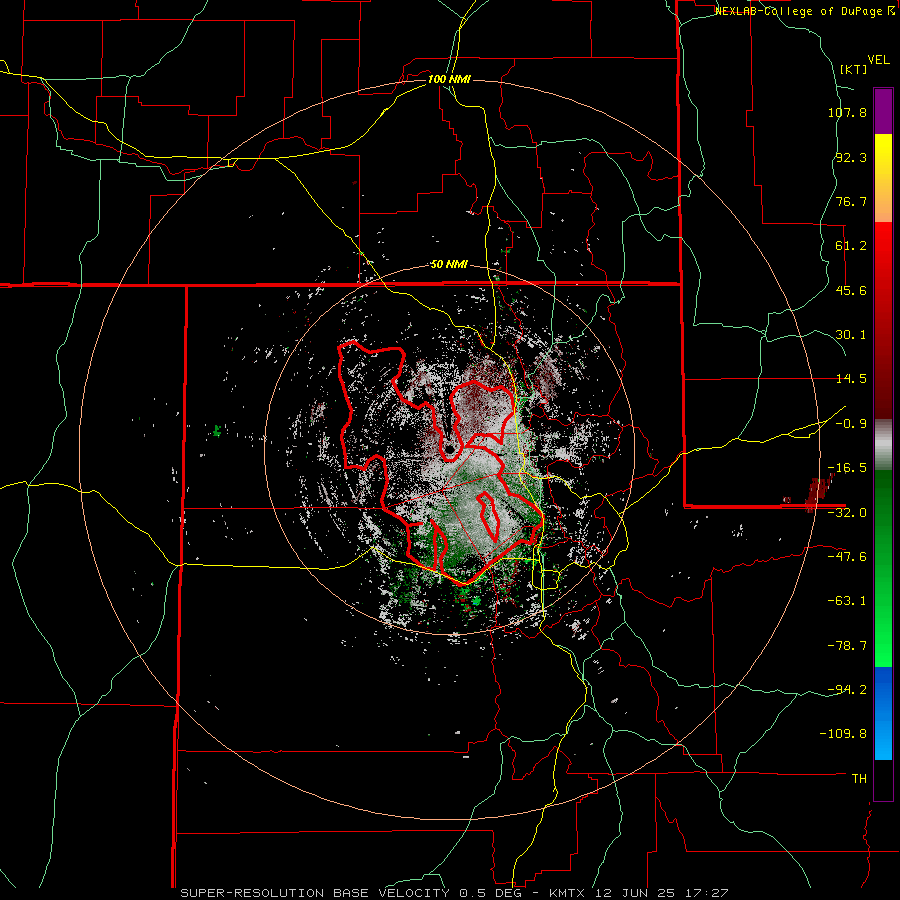This screenshot has width=900, height=900.
Task: Click the -16.5 velocity scale value
Action: tap(847, 468)
